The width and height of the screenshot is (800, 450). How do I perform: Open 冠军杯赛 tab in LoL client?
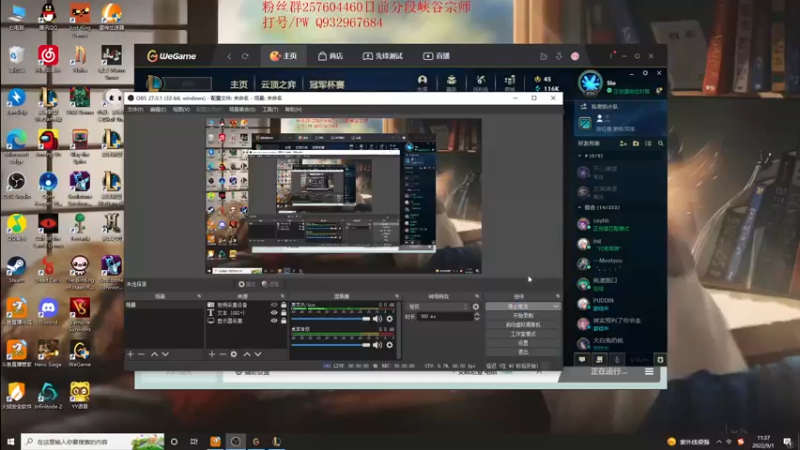(x=327, y=85)
